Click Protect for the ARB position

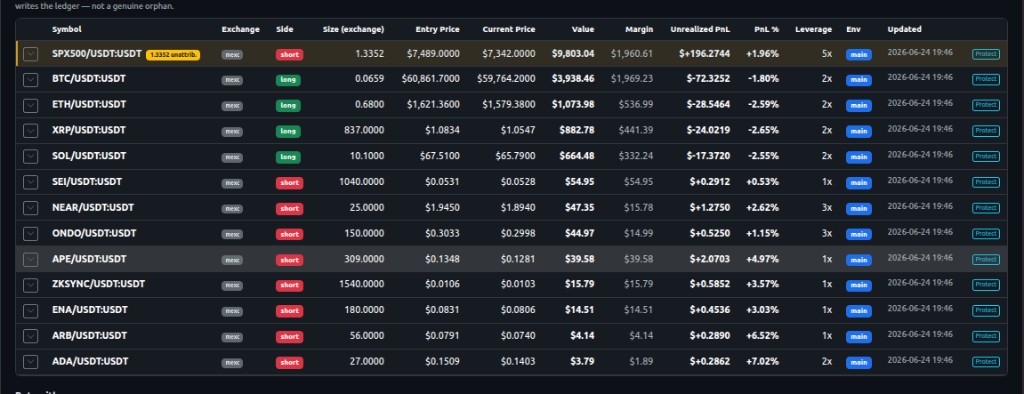point(985,336)
